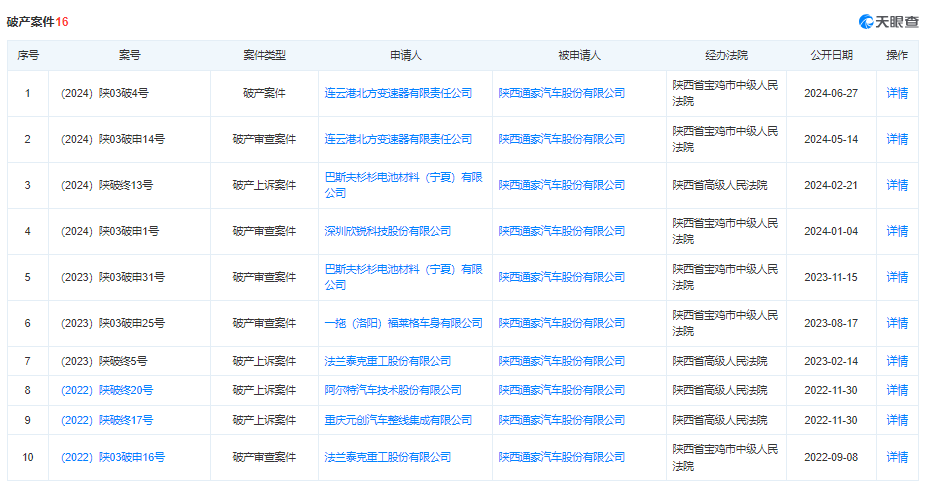
Task: Open 详情 for row 9 case
Action: [x=897, y=421]
